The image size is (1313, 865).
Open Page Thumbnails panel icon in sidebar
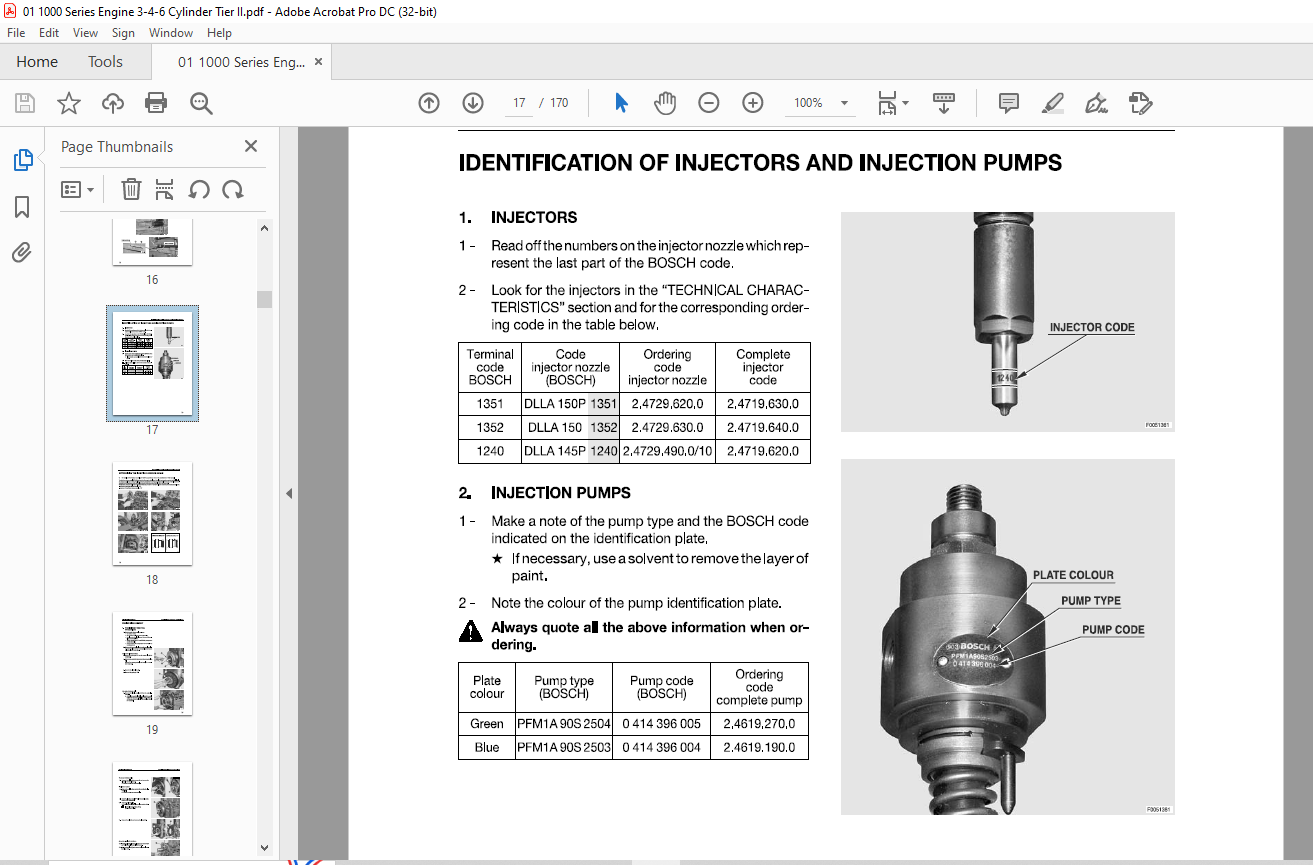[22, 160]
